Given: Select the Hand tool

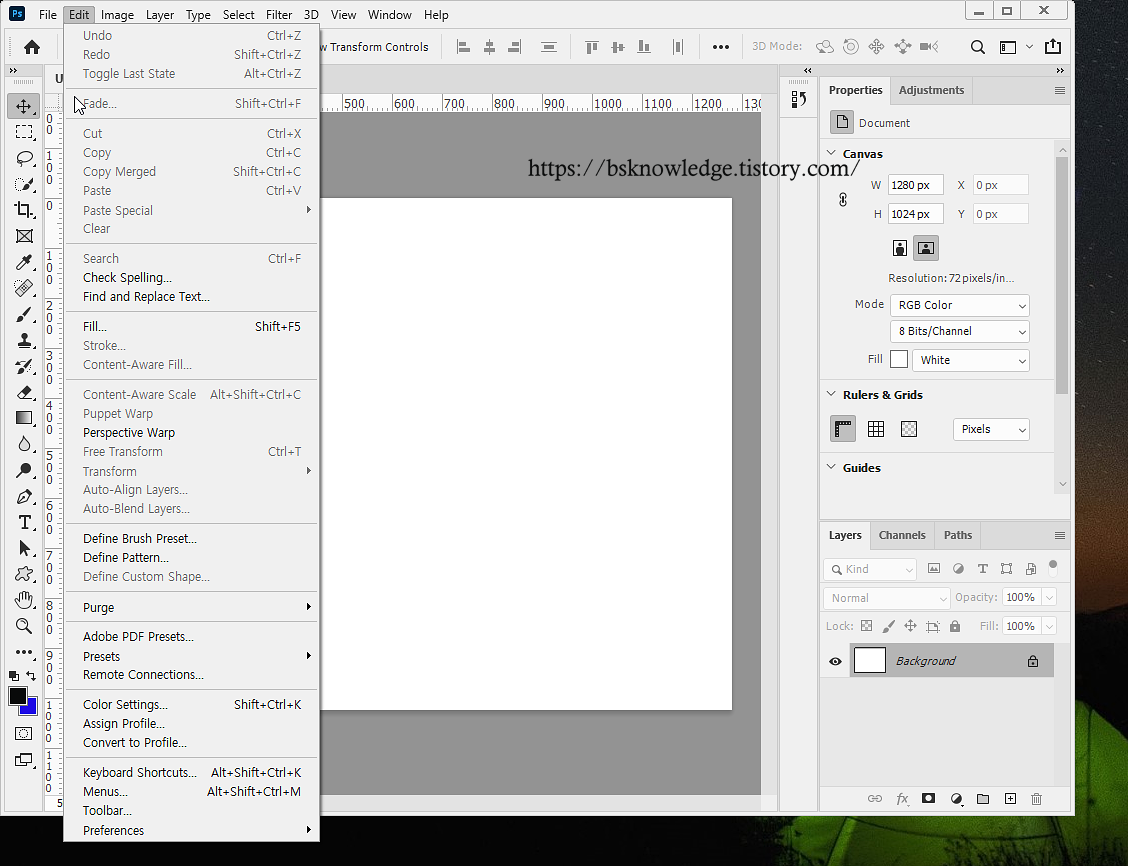Looking at the screenshot, I should [24, 600].
